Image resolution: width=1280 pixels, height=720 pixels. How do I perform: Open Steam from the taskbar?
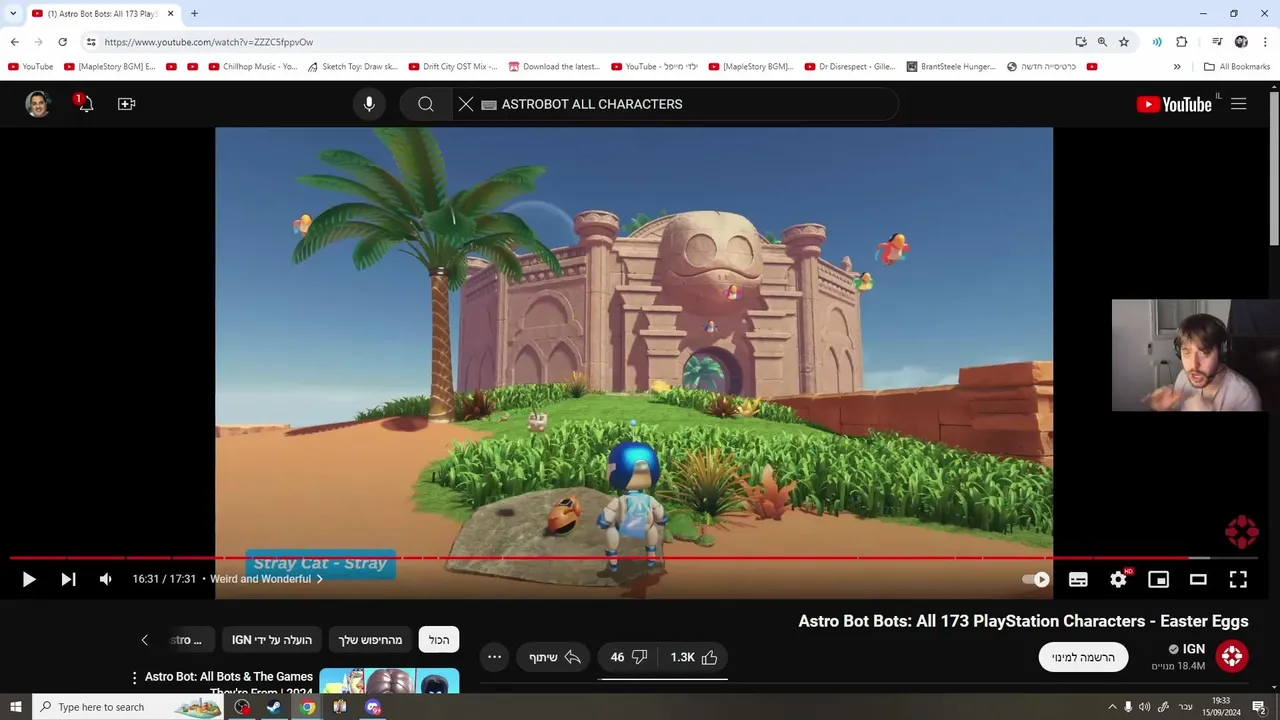point(273,707)
